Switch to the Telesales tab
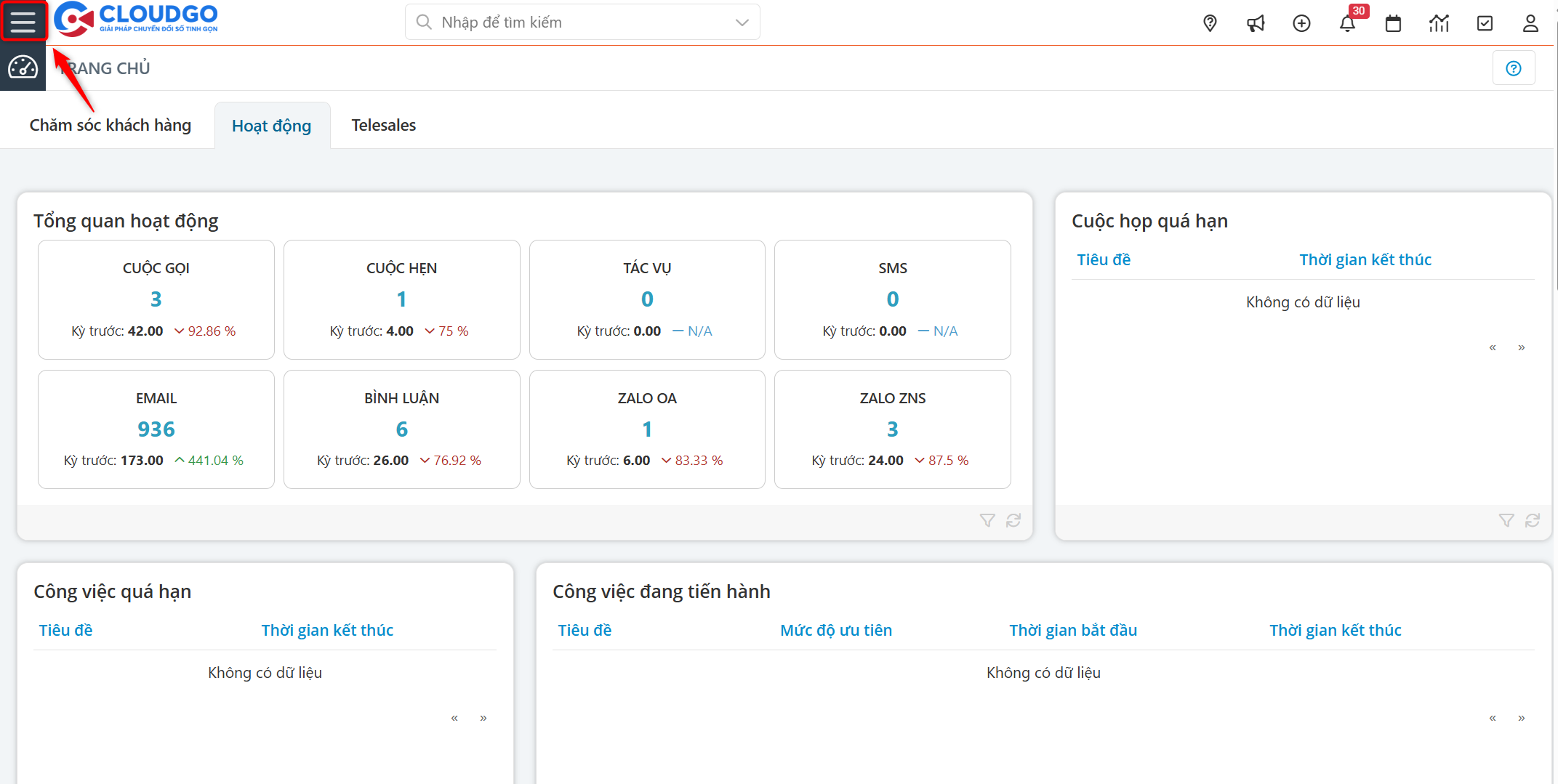This screenshot has height=784, width=1558. pos(383,125)
